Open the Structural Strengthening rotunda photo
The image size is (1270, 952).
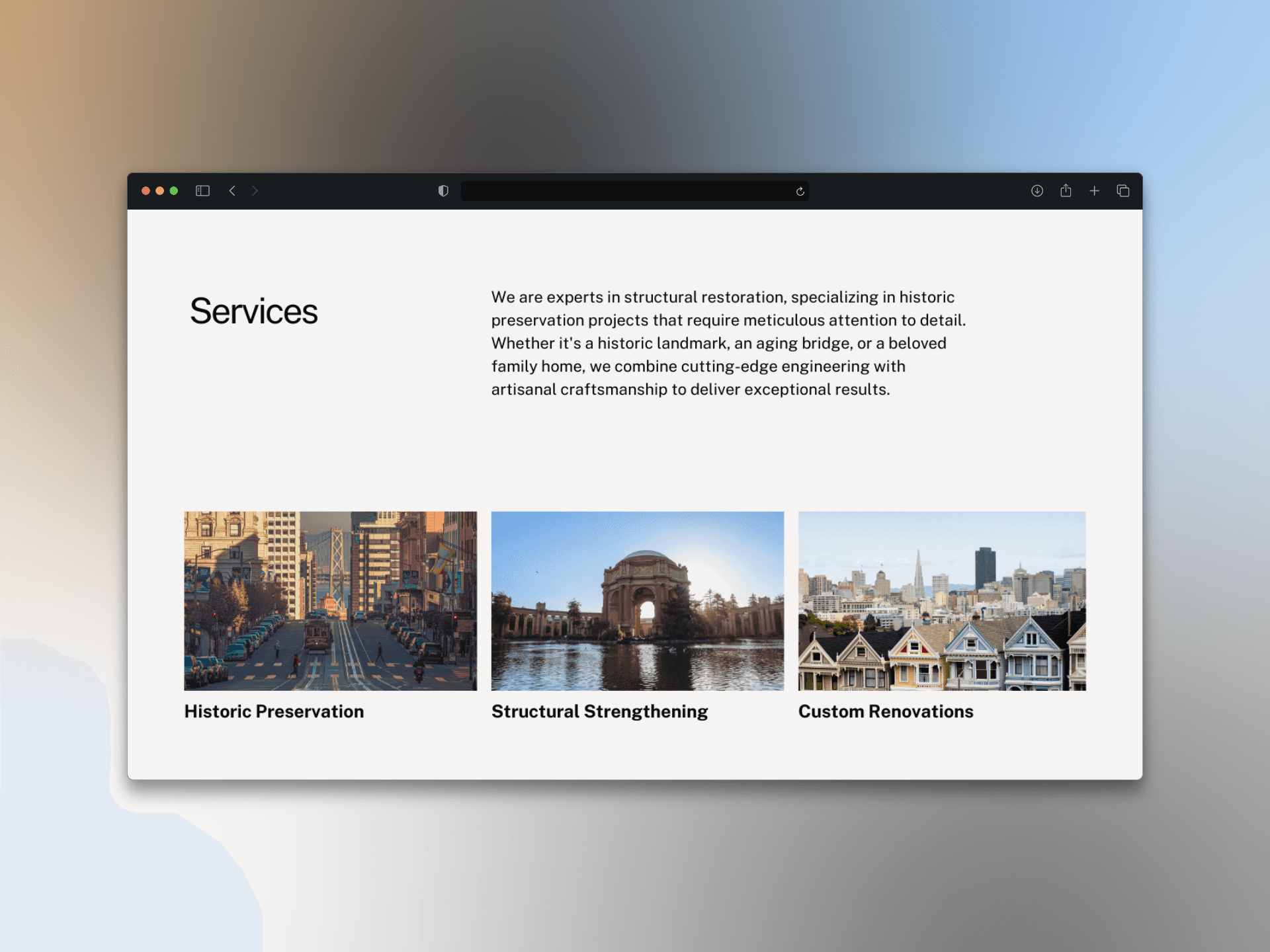coord(637,600)
